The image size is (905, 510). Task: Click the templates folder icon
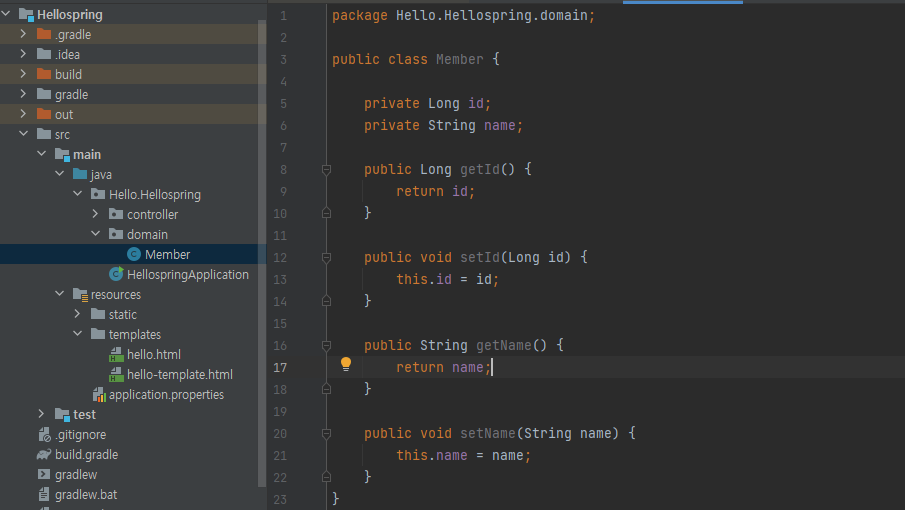98,334
